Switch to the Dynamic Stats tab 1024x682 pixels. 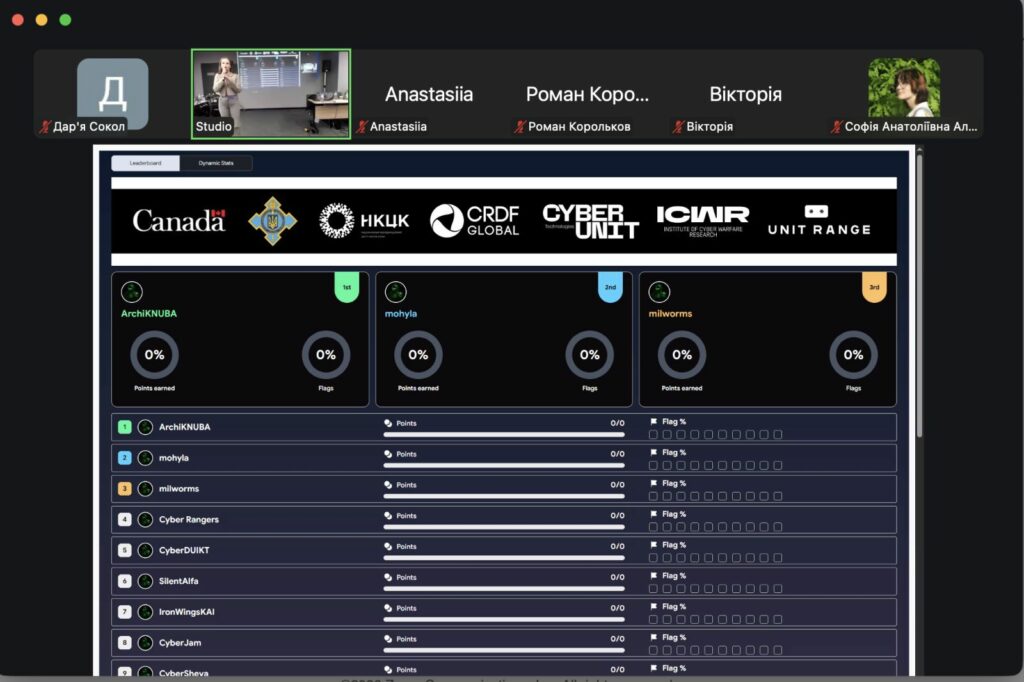[x=216, y=163]
